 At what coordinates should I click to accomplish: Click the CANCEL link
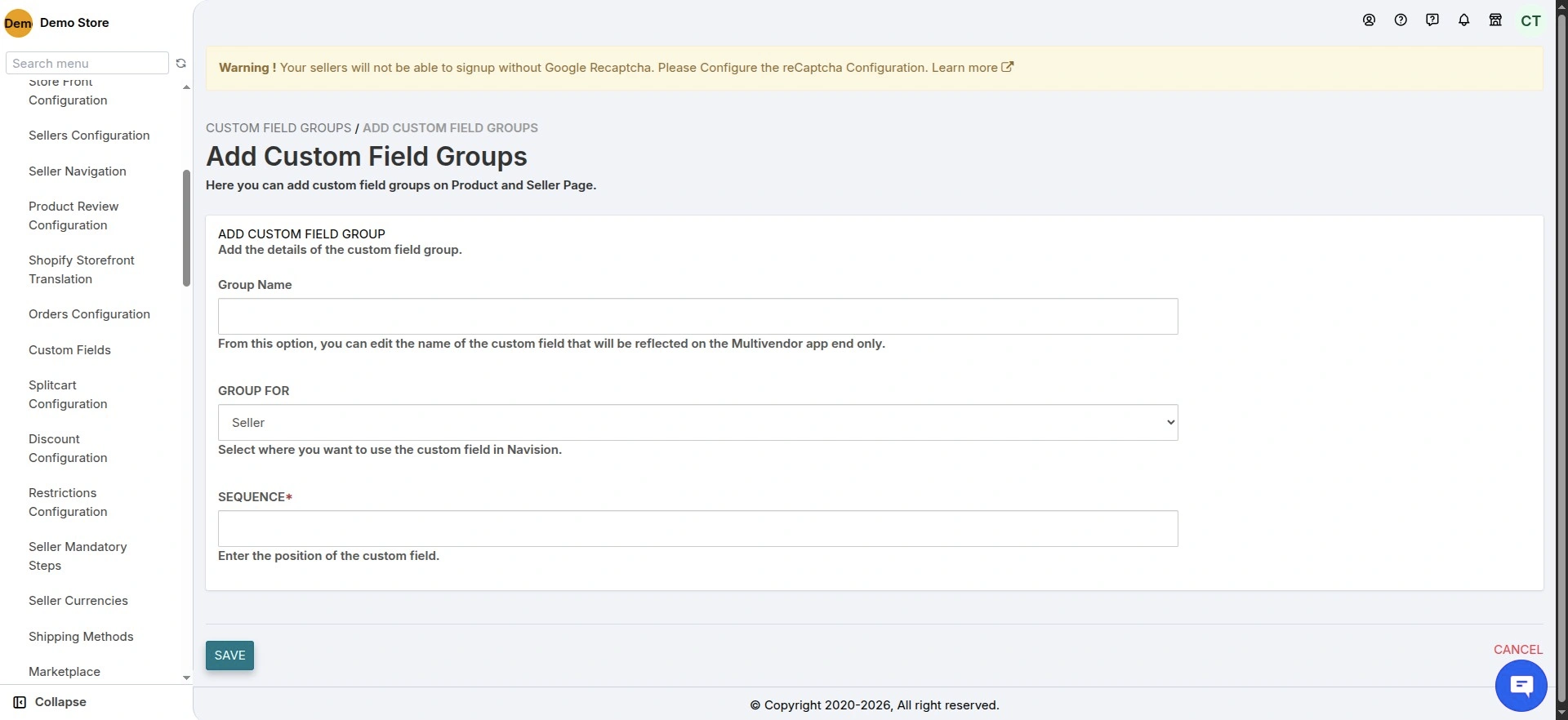click(1517, 650)
